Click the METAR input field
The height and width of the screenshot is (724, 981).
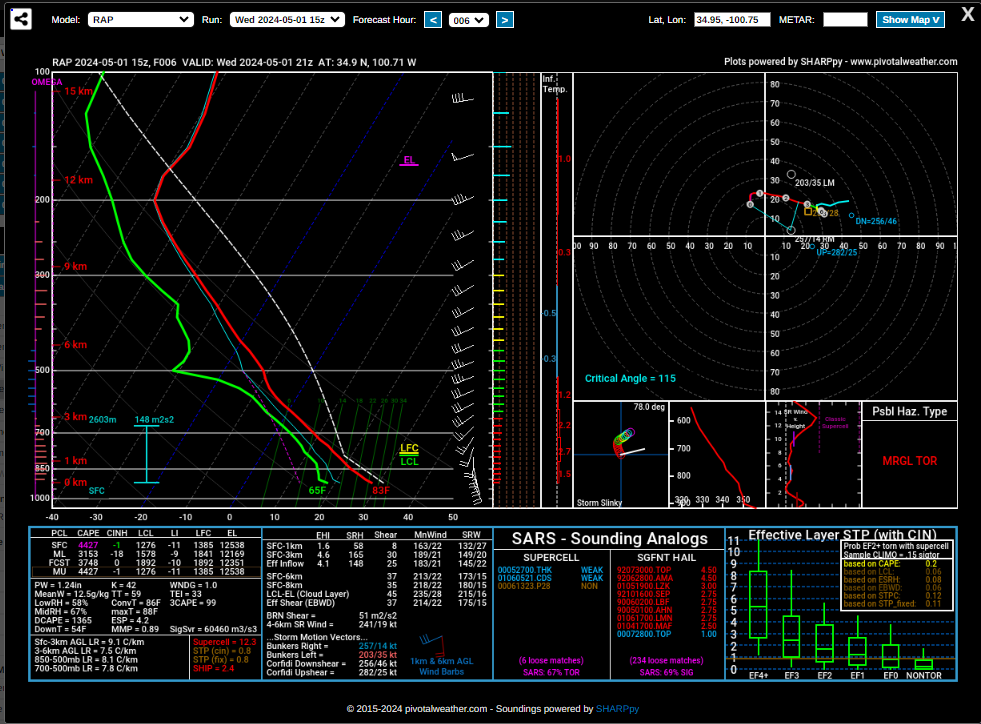[845, 19]
